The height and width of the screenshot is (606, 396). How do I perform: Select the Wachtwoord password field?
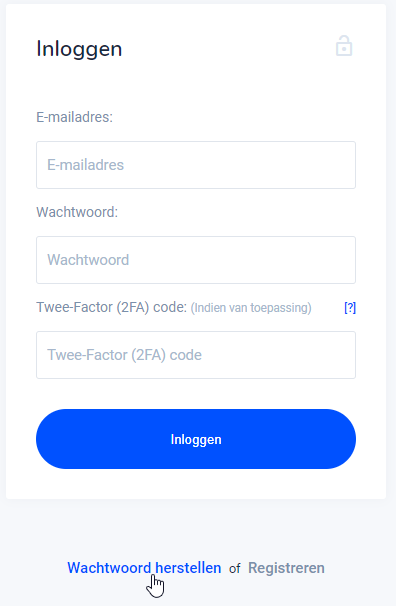coord(196,260)
